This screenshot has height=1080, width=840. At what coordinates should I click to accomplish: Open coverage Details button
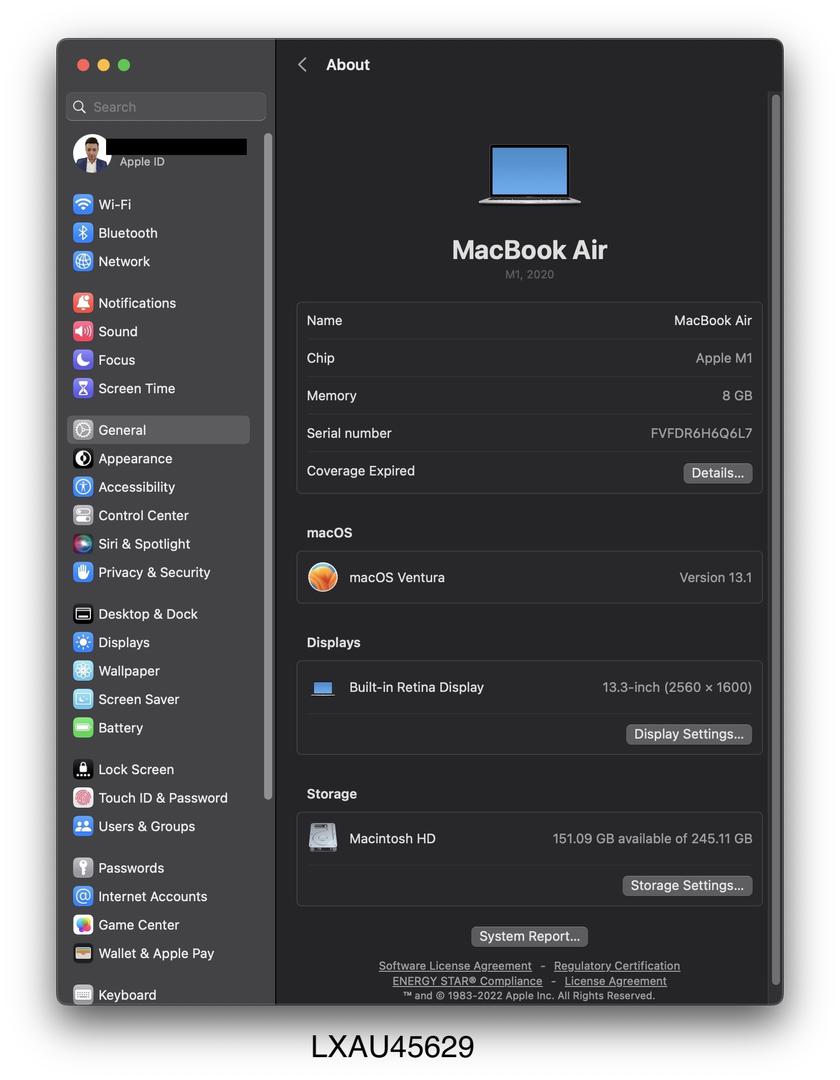717,472
